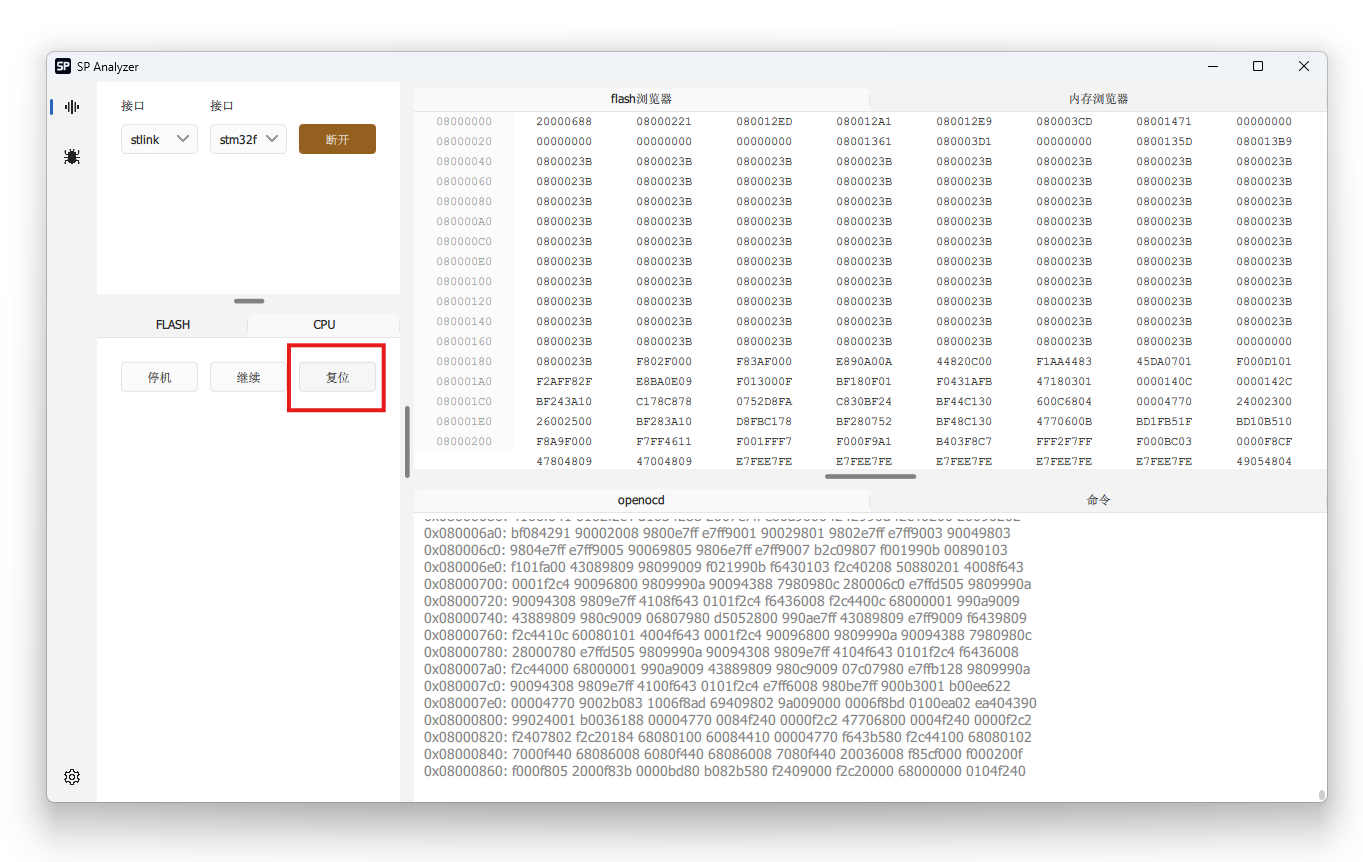Click address 08000200 row label
1363x862 pixels.
[x=464, y=441]
